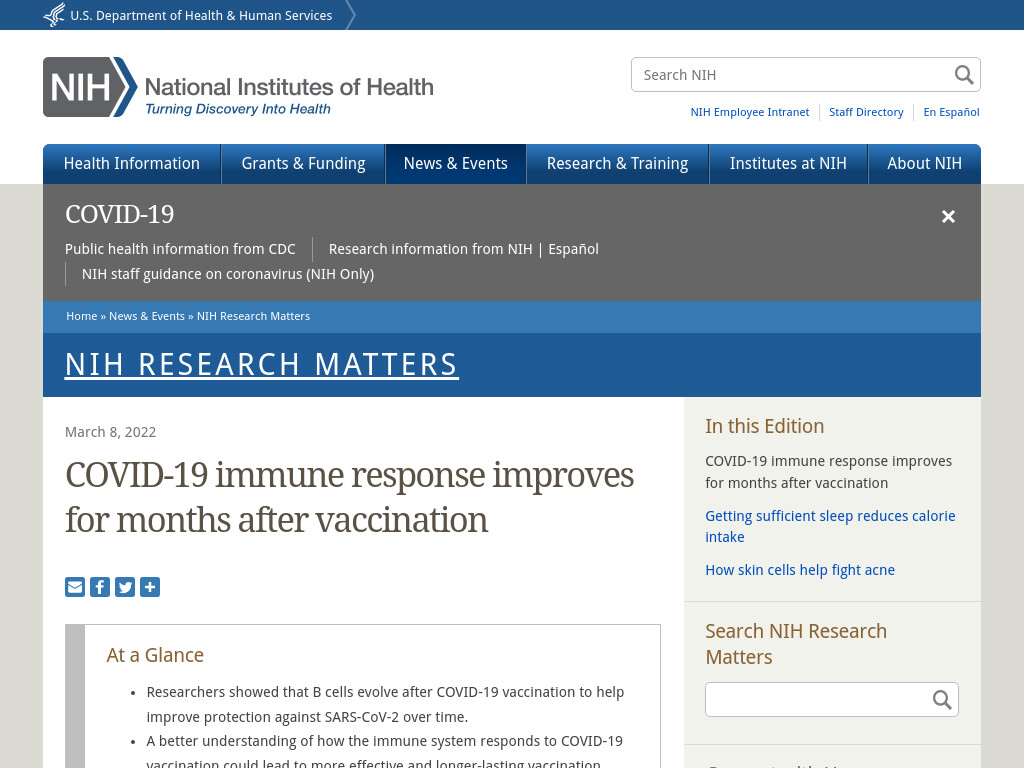Viewport: 1024px width, 768px height.
Task: Click Turning Discovery Into Health tagline
Action: [238, 109]
